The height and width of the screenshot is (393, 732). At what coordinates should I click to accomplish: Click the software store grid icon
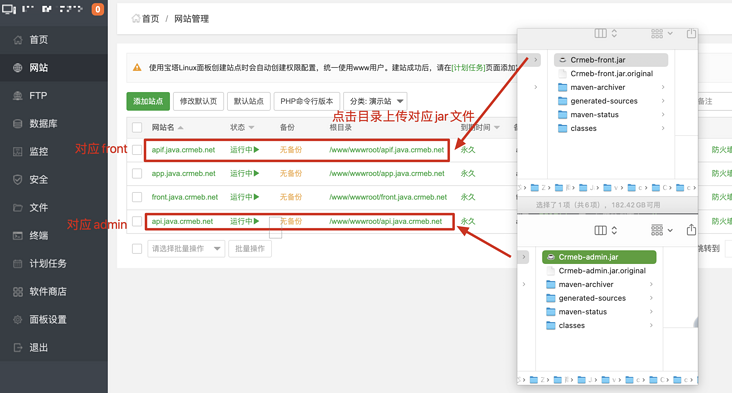pos(18,292)
